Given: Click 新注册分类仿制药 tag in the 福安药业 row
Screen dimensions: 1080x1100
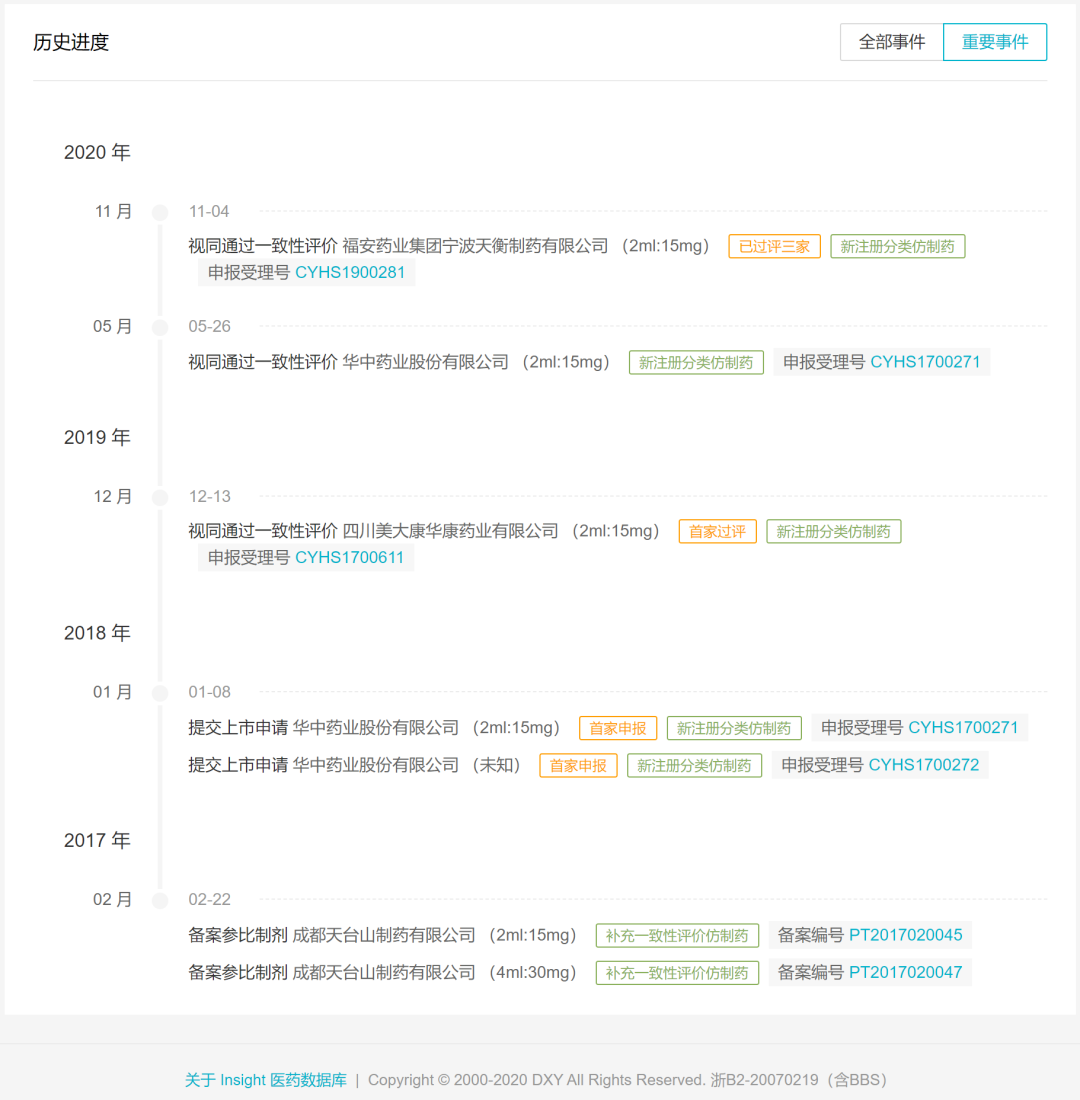Looking at the screenshot, I should 898,246.
